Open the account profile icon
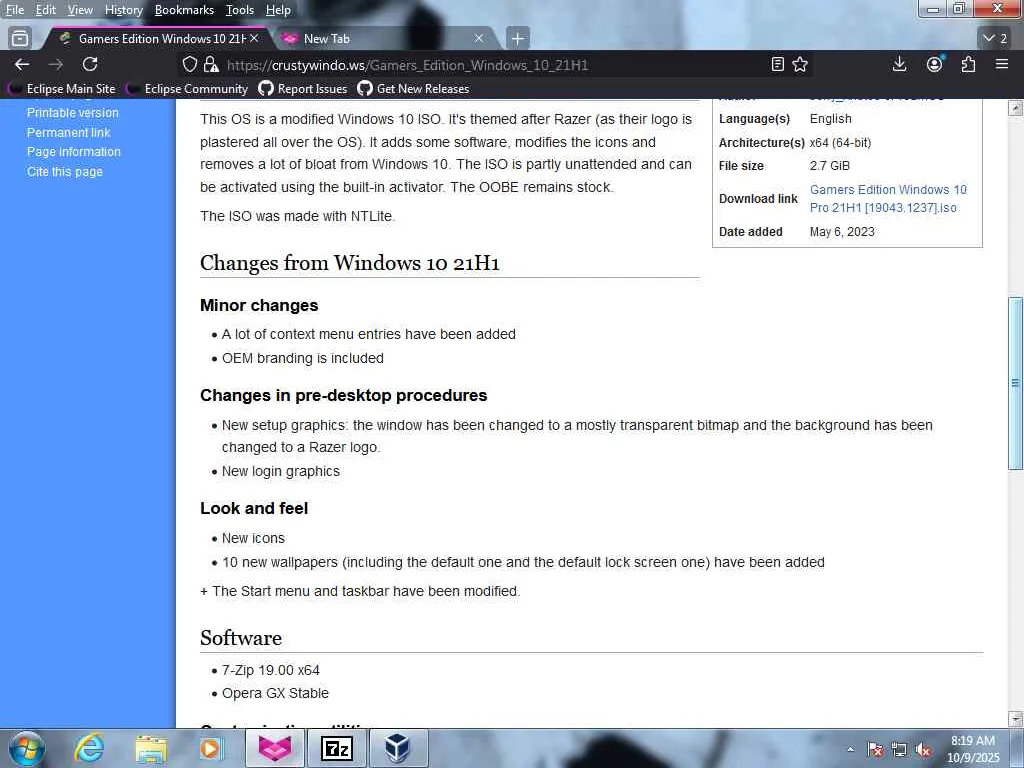This screenshot has height=768, width=1024. pos(935,64)
